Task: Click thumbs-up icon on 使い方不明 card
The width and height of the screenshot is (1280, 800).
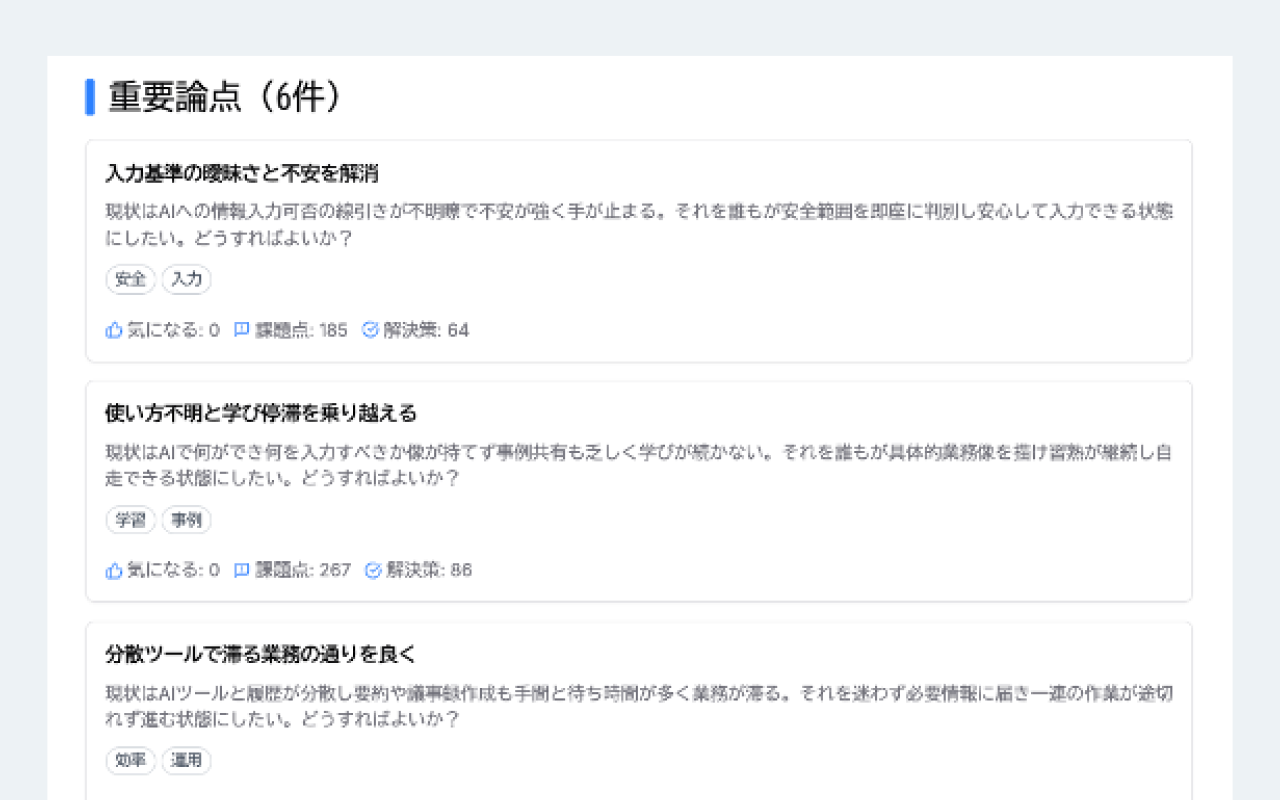Action: (x=114, y=570)
